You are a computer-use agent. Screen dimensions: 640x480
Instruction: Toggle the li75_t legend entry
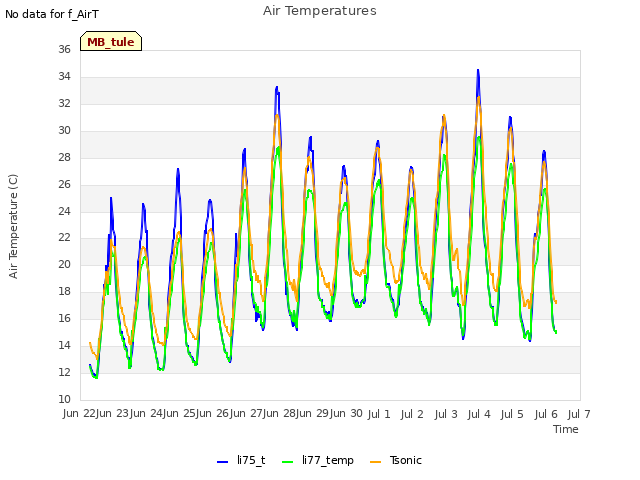[241, 460]
